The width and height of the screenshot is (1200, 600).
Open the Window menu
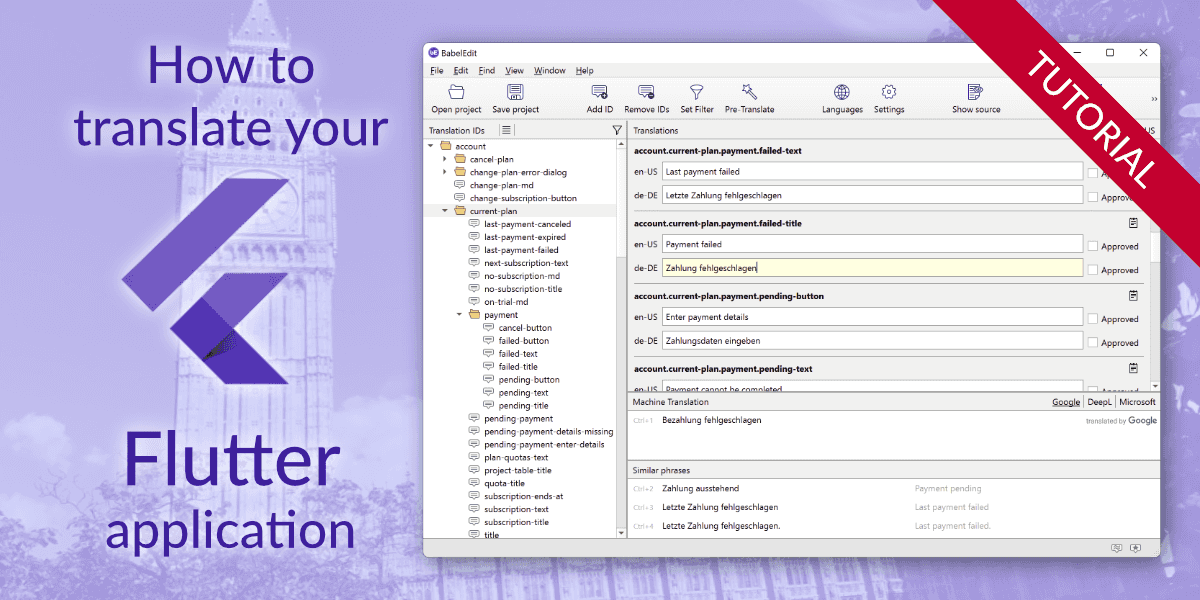click(550, 71)
